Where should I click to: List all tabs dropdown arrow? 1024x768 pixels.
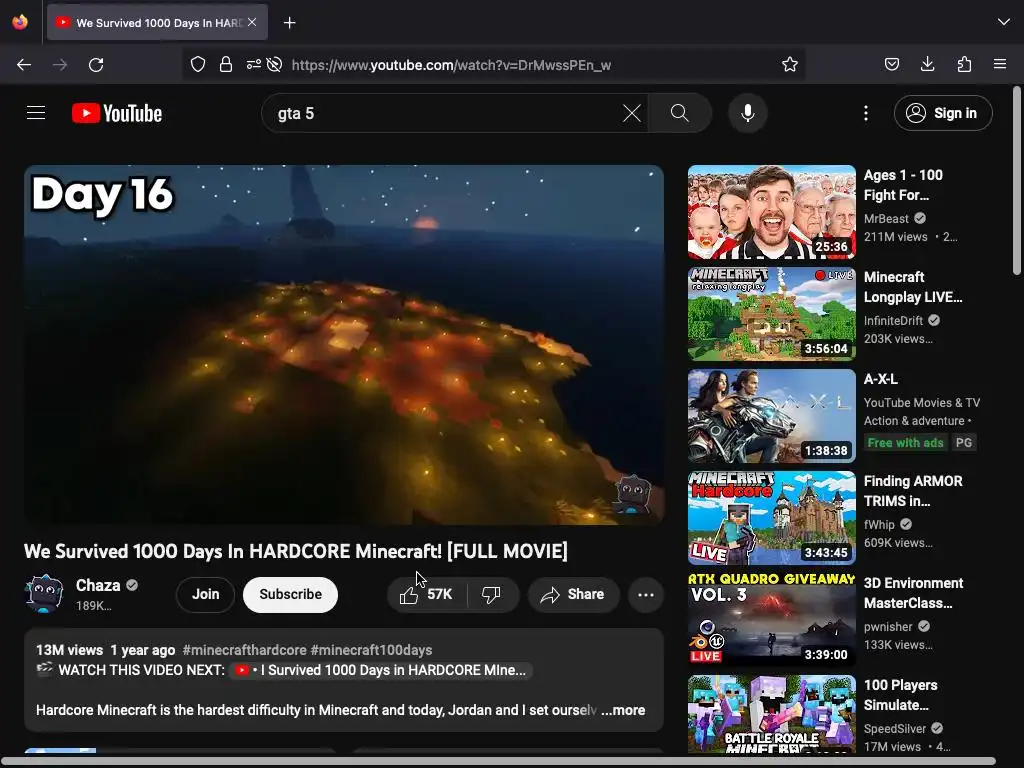coord(1004,22)
